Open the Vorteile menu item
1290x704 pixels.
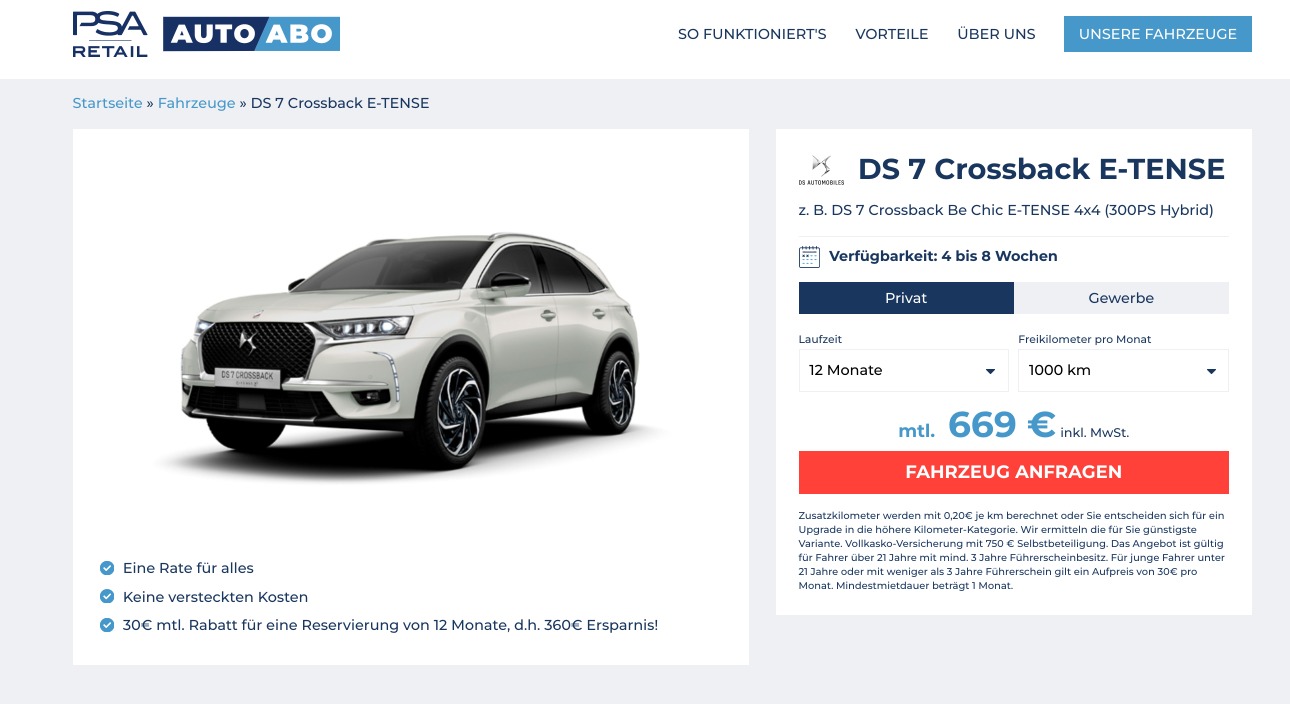(x=892, y=34)
